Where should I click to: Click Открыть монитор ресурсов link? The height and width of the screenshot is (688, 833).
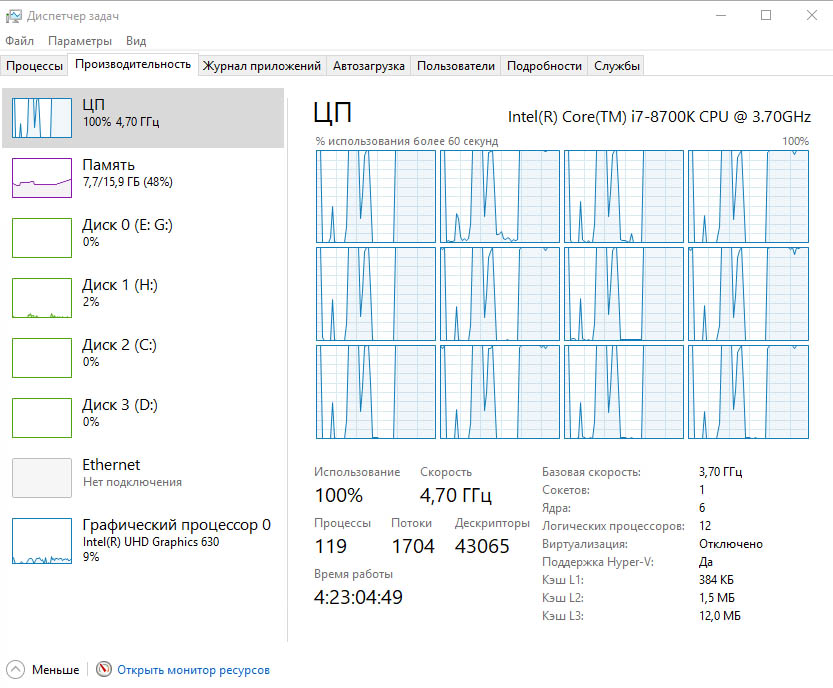tap(193, 670)
